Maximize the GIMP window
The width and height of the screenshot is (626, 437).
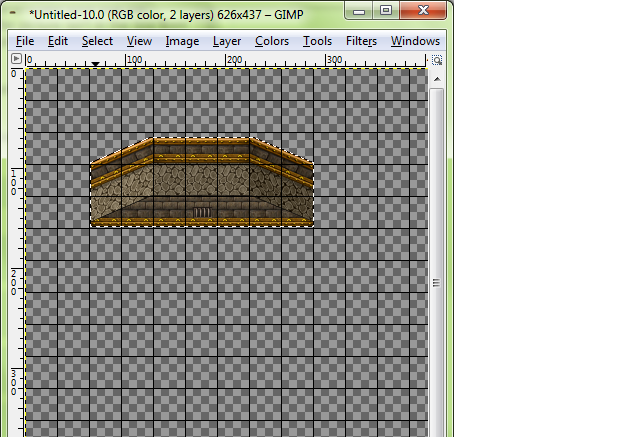386,11
